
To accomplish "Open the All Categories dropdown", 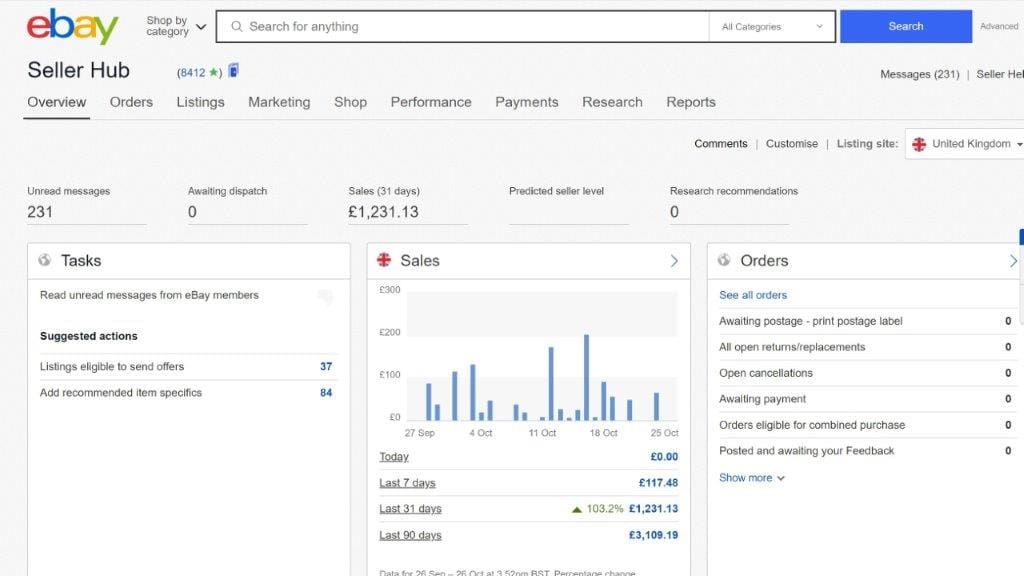I will (x=772, y=27).
